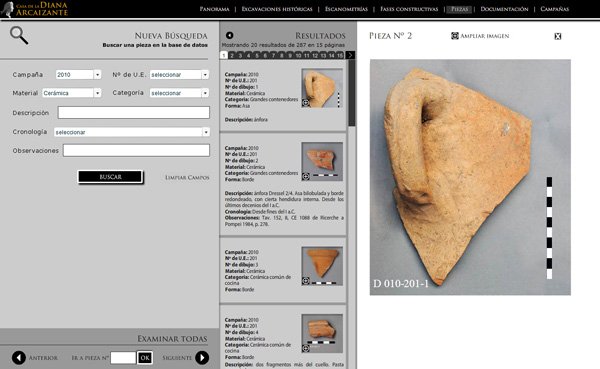
Task: Click the Anterior text link
Action: 43,358
